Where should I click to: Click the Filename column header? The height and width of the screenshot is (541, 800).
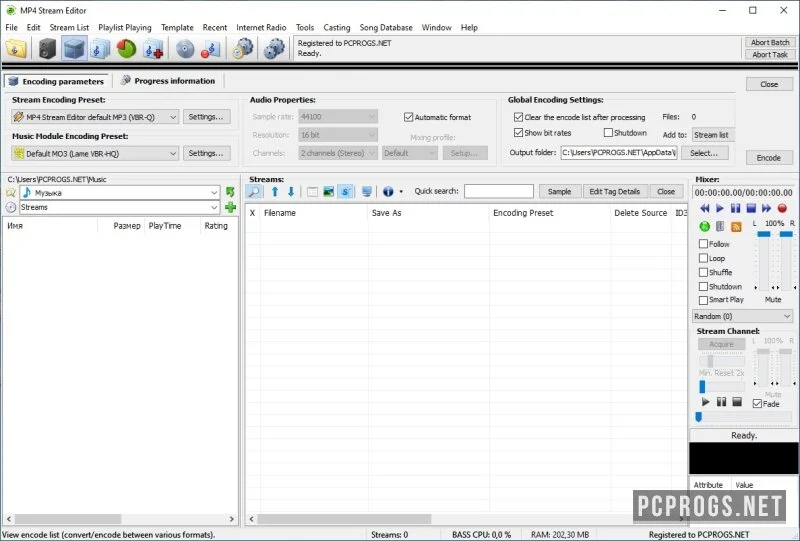pyautogui.click(x=313, y=213)
